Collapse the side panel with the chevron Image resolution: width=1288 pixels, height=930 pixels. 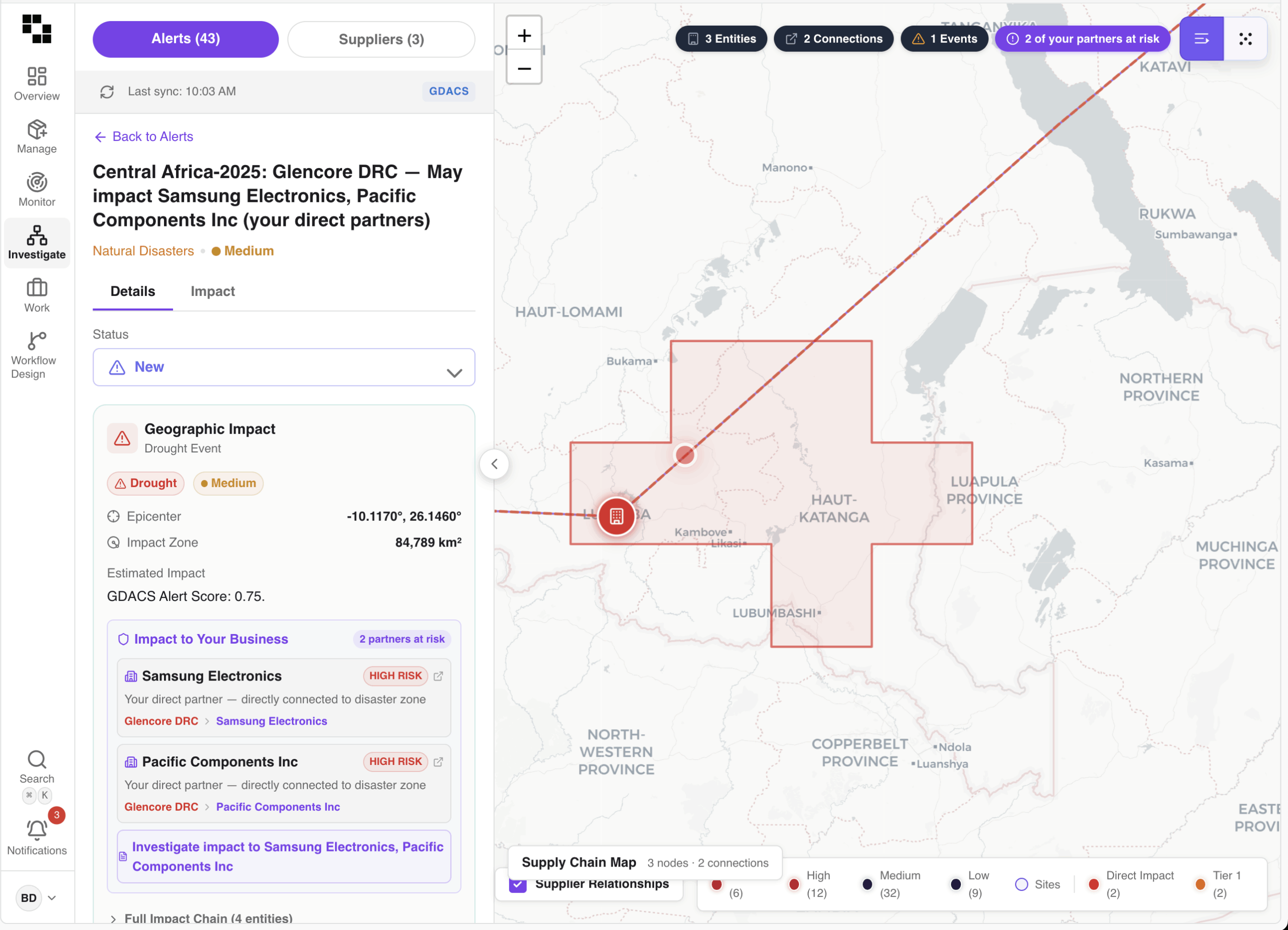[494, 464]
